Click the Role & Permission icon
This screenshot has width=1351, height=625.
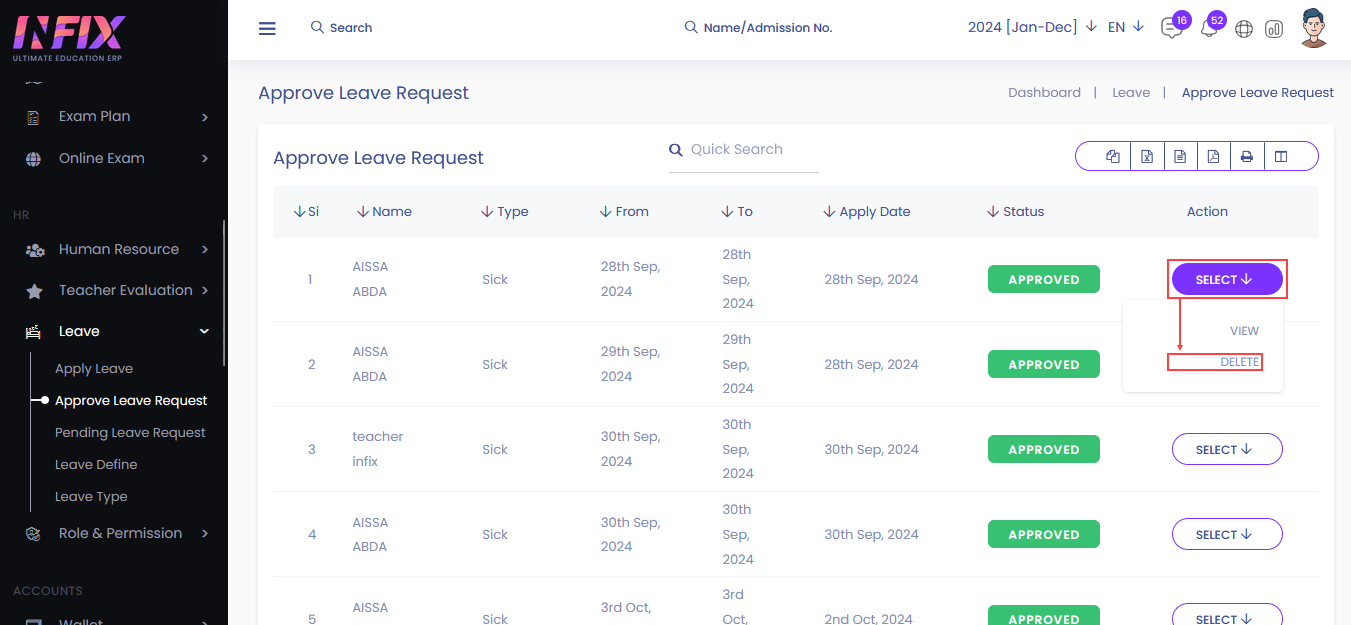coord(34,534)
